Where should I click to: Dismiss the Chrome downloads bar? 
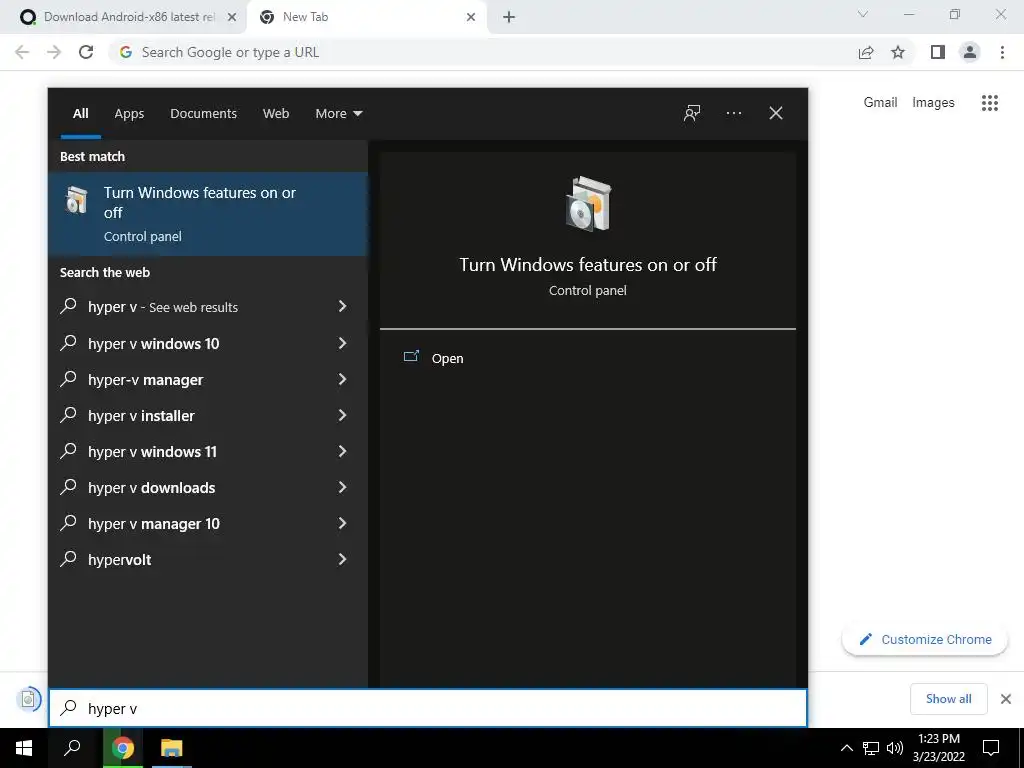[1006, 699]
